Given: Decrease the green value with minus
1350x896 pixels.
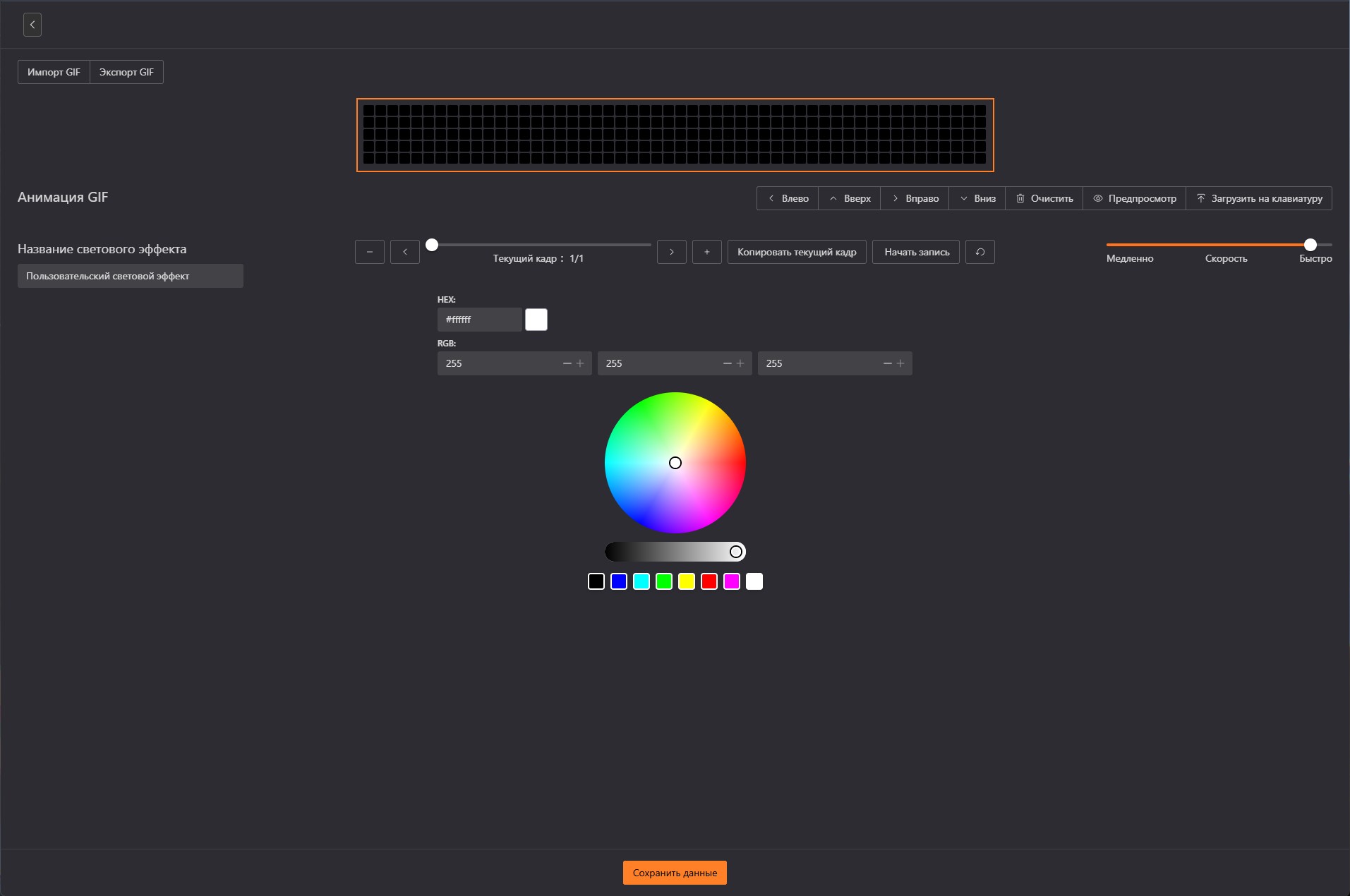Looking at the screenshot, I should coord(727,363).
